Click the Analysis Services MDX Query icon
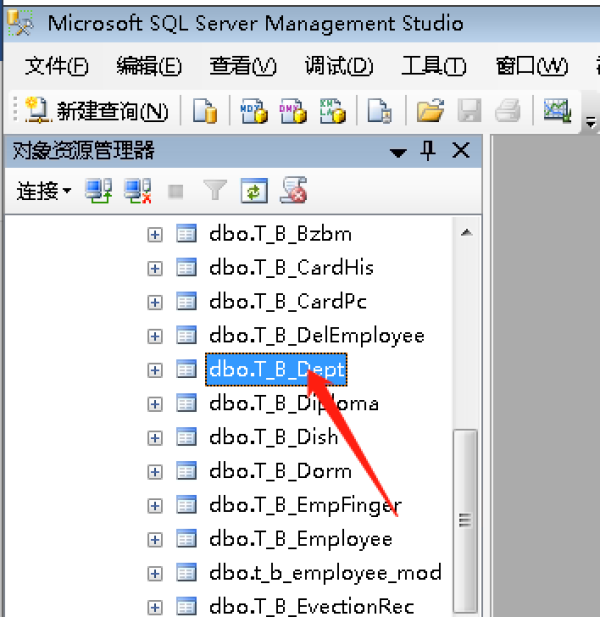Viewport: 600px width, 617px height. pyautogui.click(x=254, y=111)
